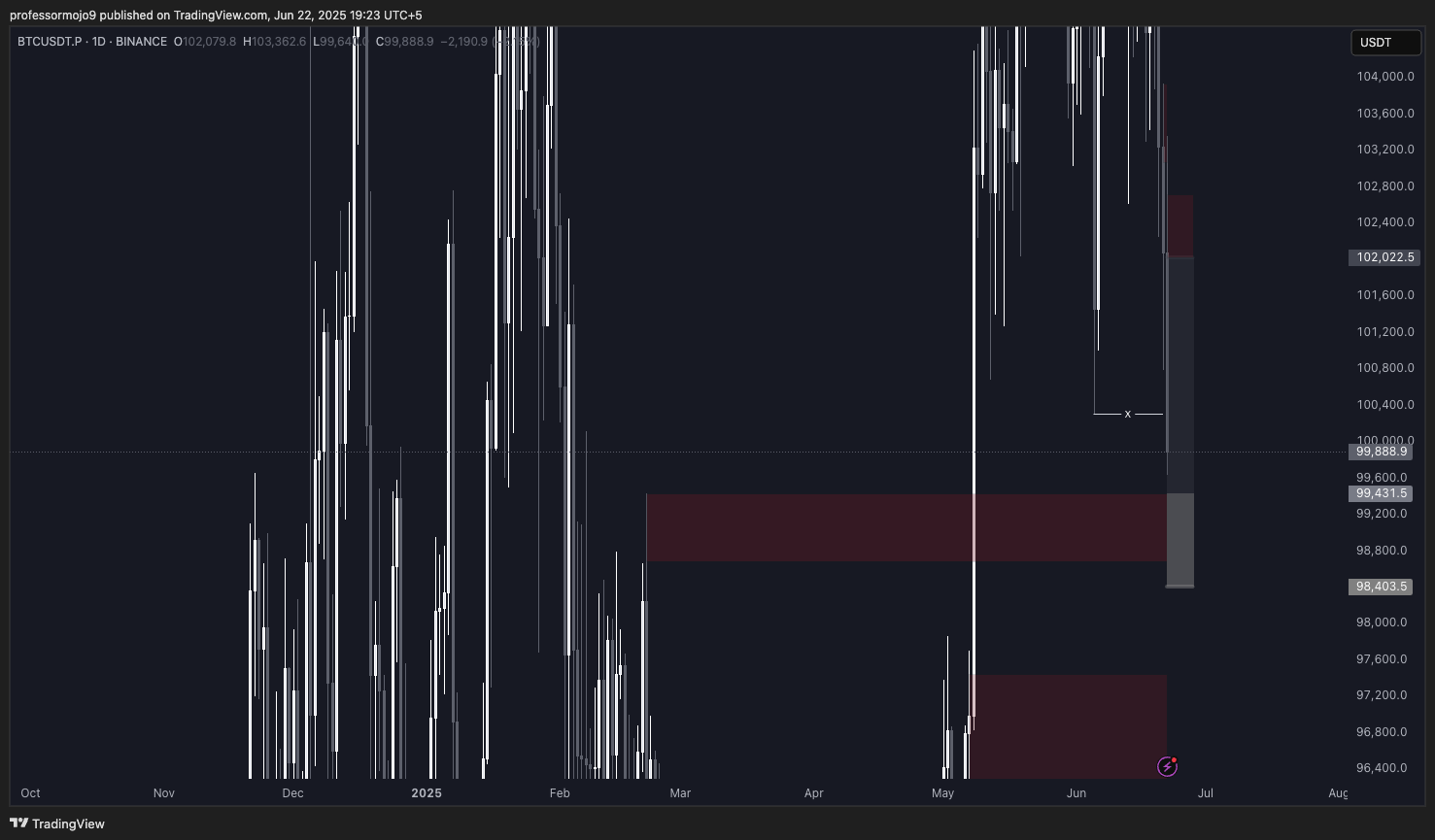
Task: Click the 98,800.0 price axis label
Action: (1382, 551)
